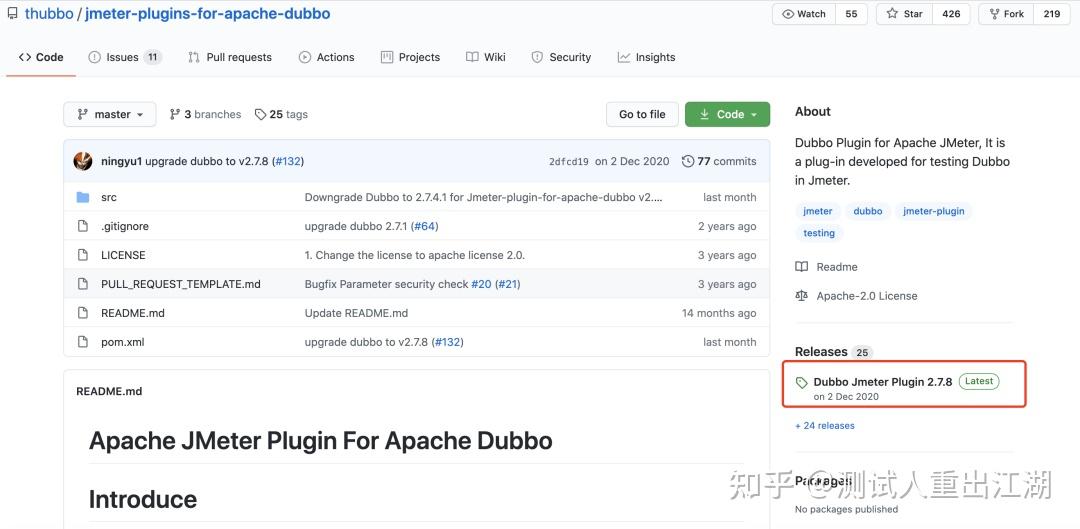1080x529 pixels.
Task: Click the README.md file icon
Action: (x=83, y=313)
